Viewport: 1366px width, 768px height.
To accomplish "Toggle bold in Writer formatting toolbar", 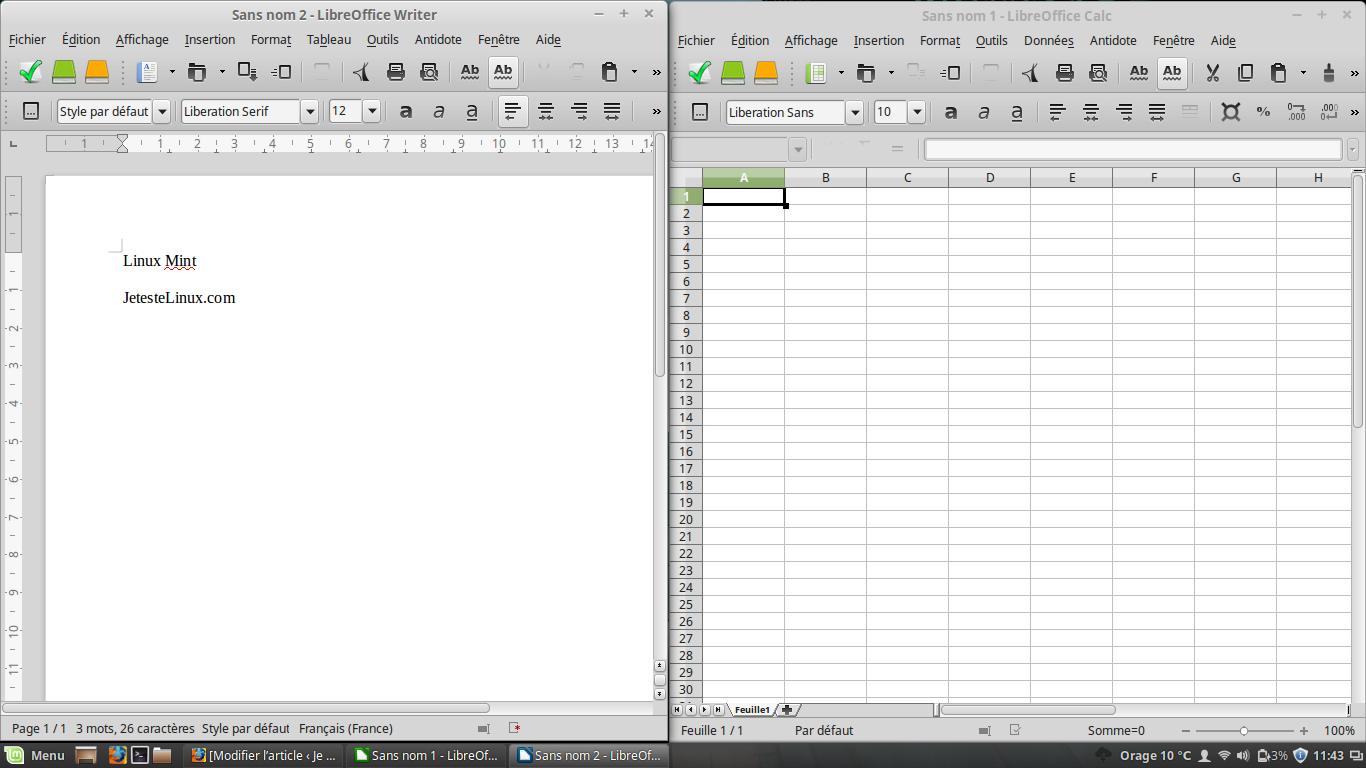I will click(406, 111).
